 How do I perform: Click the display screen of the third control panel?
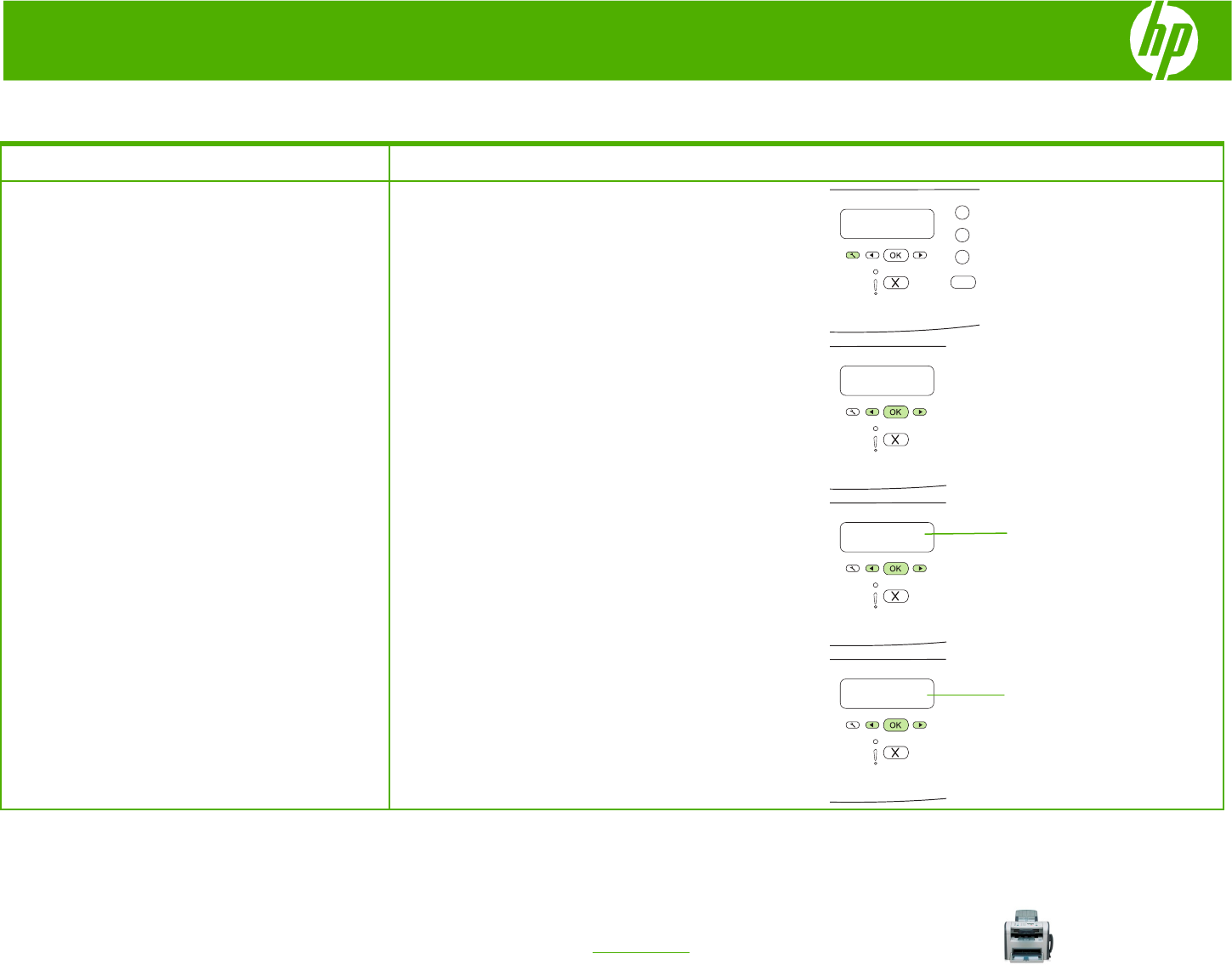point(887,537)
